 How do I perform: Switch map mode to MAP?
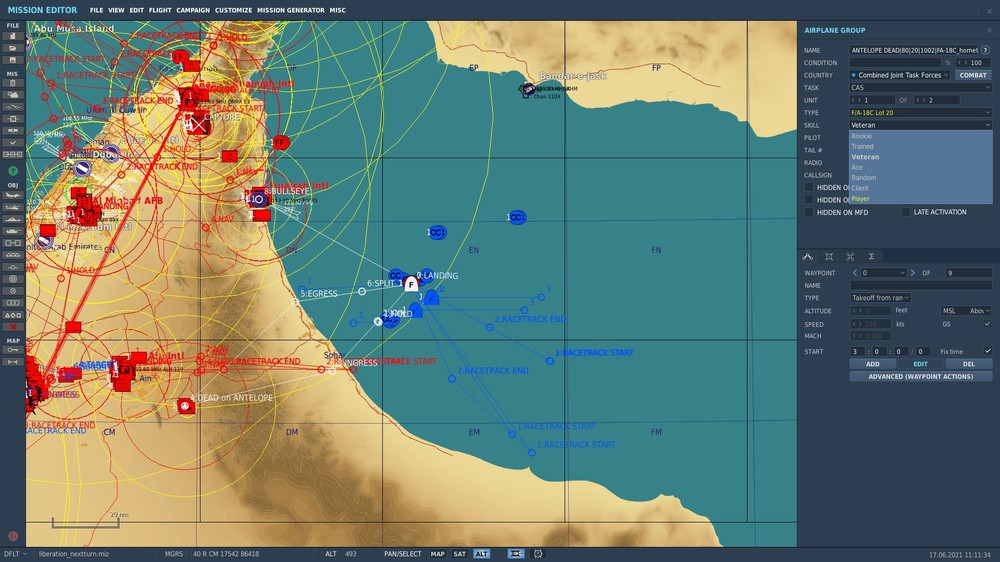[x=438, y=554]
